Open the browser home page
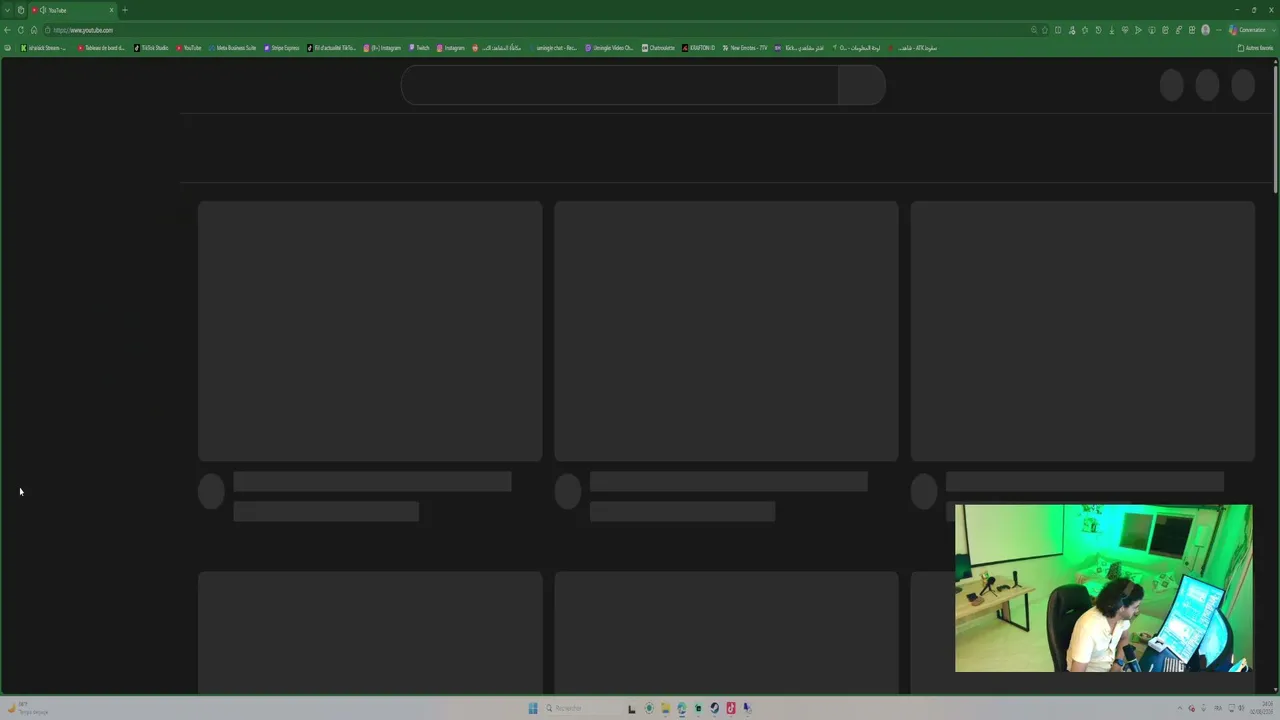Screen dimensions: 1280x720 33,30
